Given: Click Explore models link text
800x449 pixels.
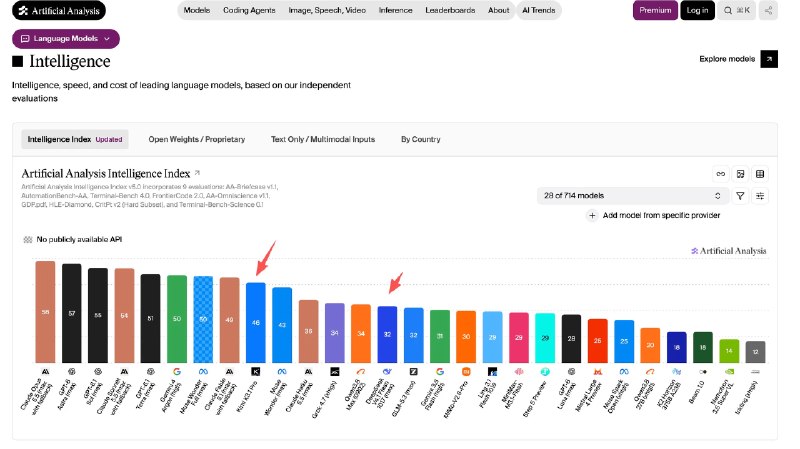Looking at the screenshot, I should [727, 59].
